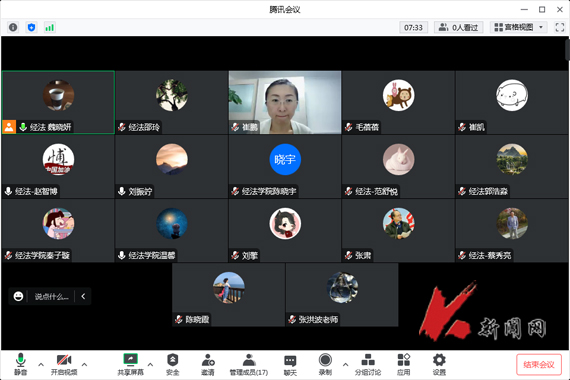The width and height of the screenshot is (570, 380).
Task: Open 管理成员(17) member list
Action: click(x=249, y=364)
